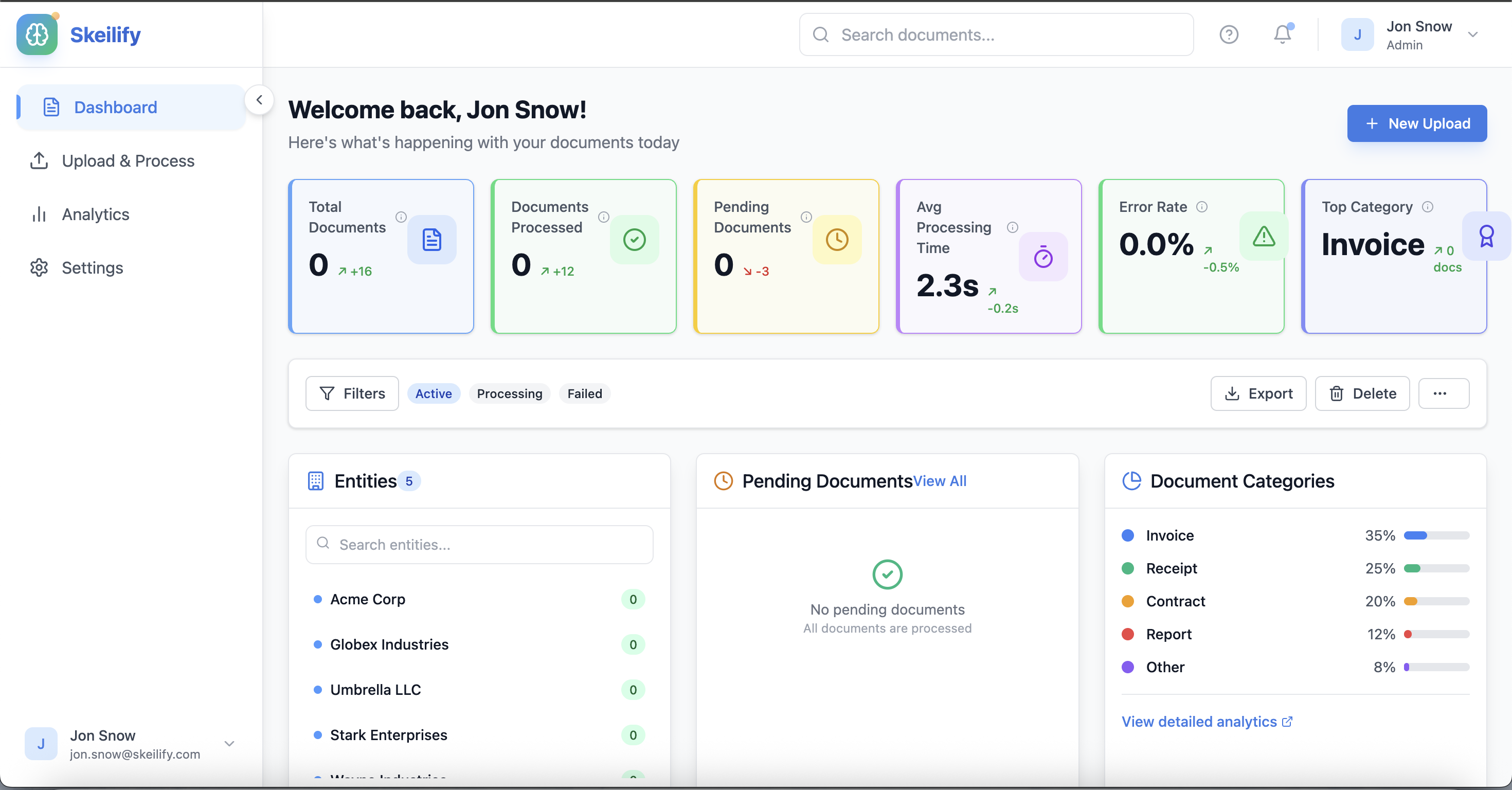Image resolution: width=1512 pixels, height=790 pixels.
Task: Toggle the Processing filter chip
Action: pos(509,393)
